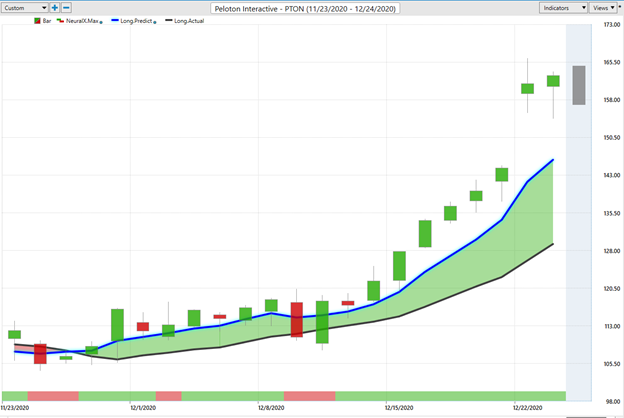Screen dimensions: 624x418
Task: Click the dot beside Long.Predict label
Action: [155, 22]
